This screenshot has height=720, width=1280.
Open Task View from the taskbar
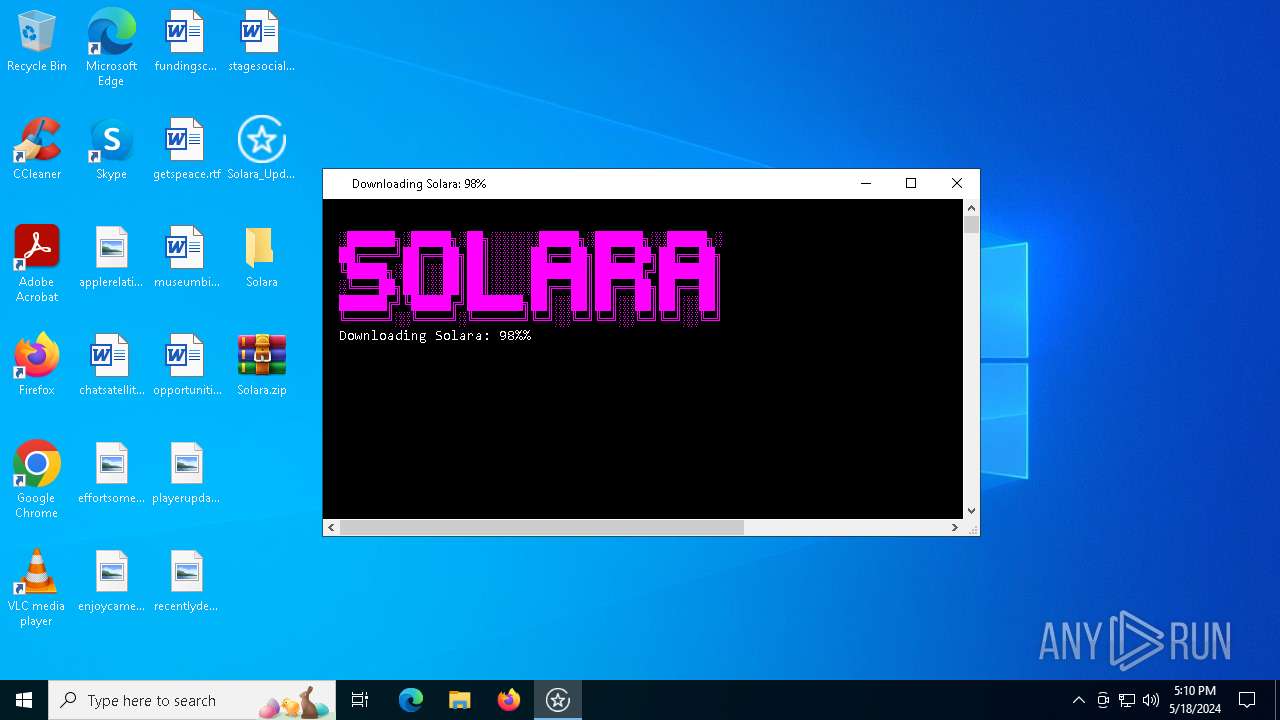click(x=360, y=700)
